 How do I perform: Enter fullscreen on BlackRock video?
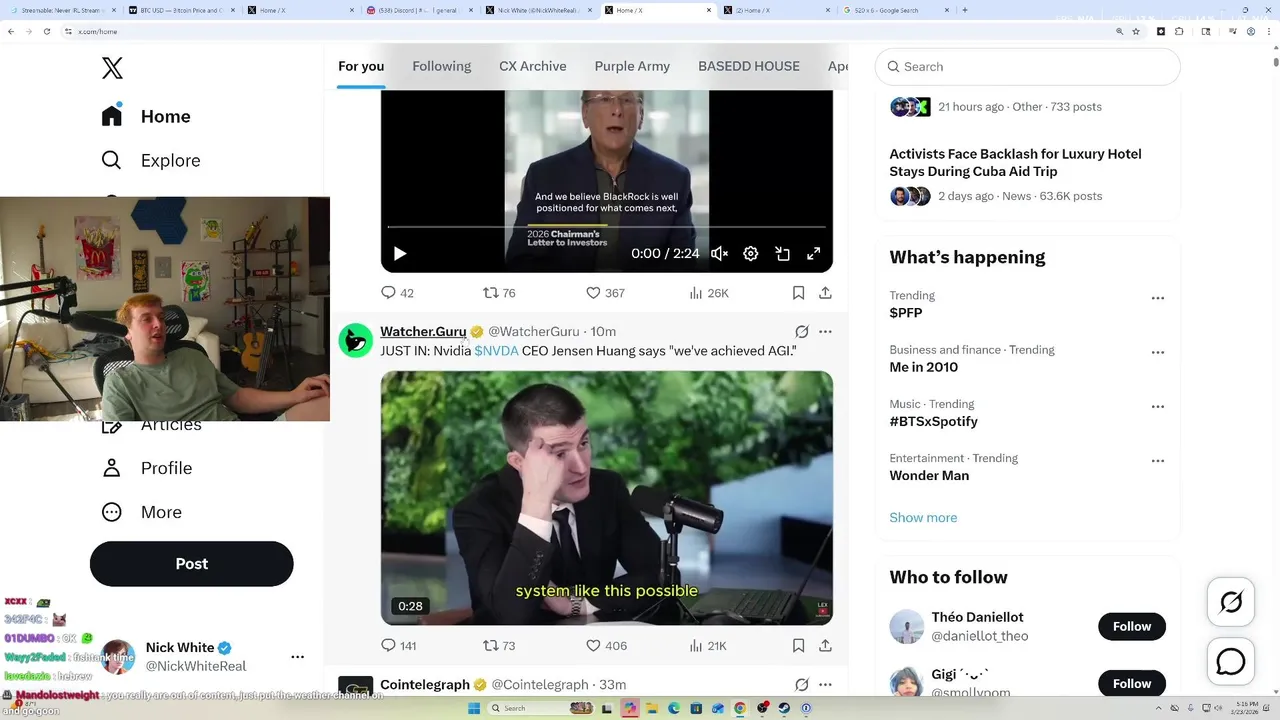pyautogui.click(x=814, y=254)
